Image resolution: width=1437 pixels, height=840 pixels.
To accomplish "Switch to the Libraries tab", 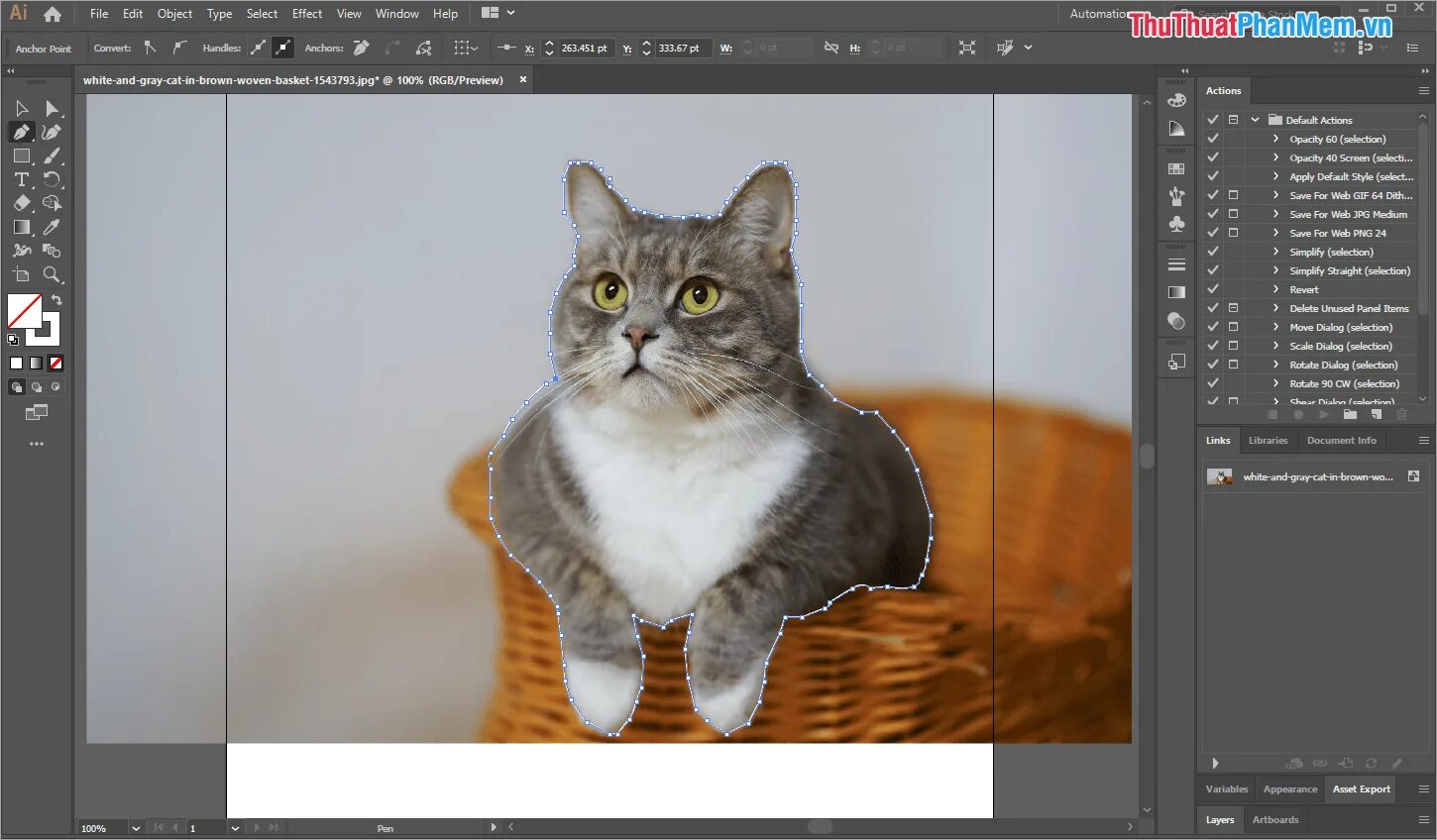I will pyautogui.click(x=1268, y=441).
